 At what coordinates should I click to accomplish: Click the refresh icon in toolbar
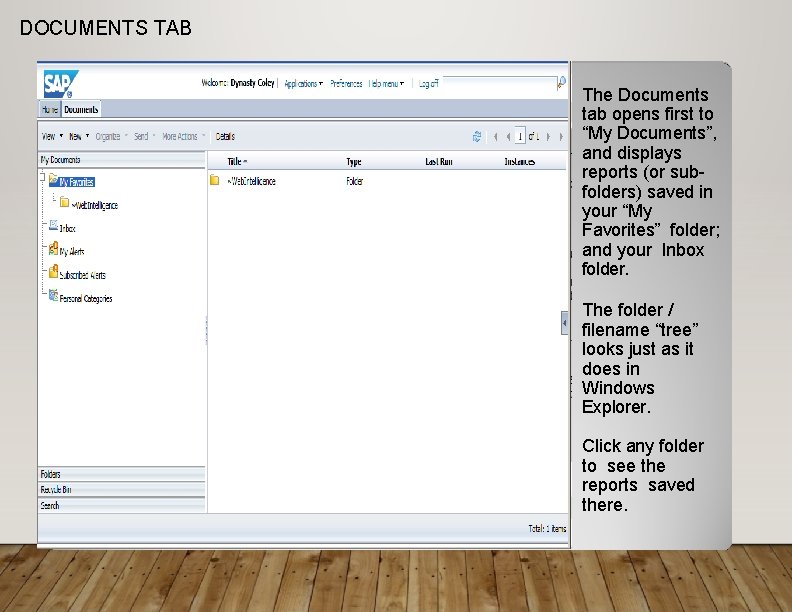tap(476, 136)
